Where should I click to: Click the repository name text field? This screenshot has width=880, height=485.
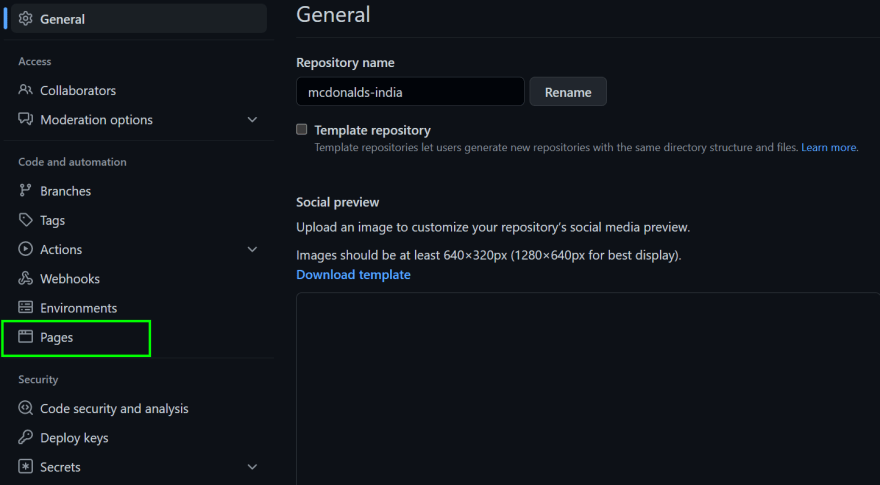(410, 91)
